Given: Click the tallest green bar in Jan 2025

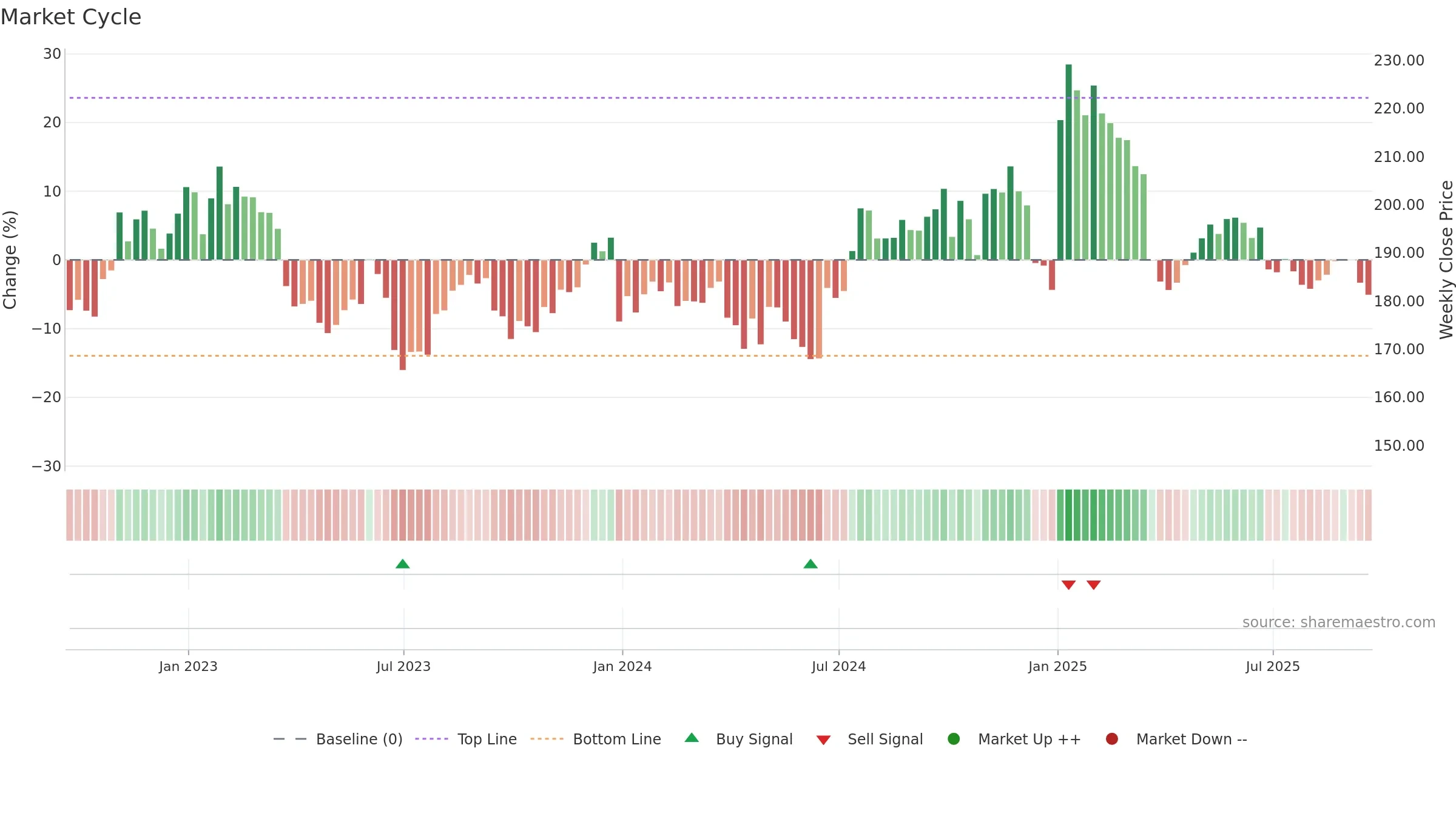Looking at the screenshot, I should (1068, 162).
